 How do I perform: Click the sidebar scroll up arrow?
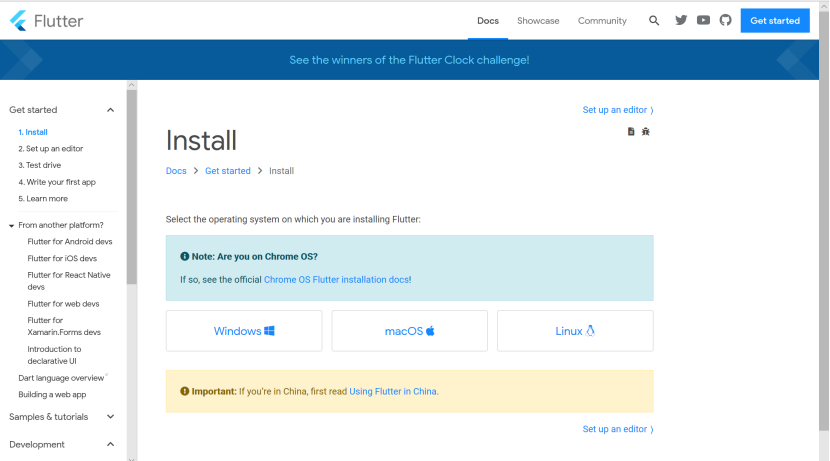[x=132, y=85]
